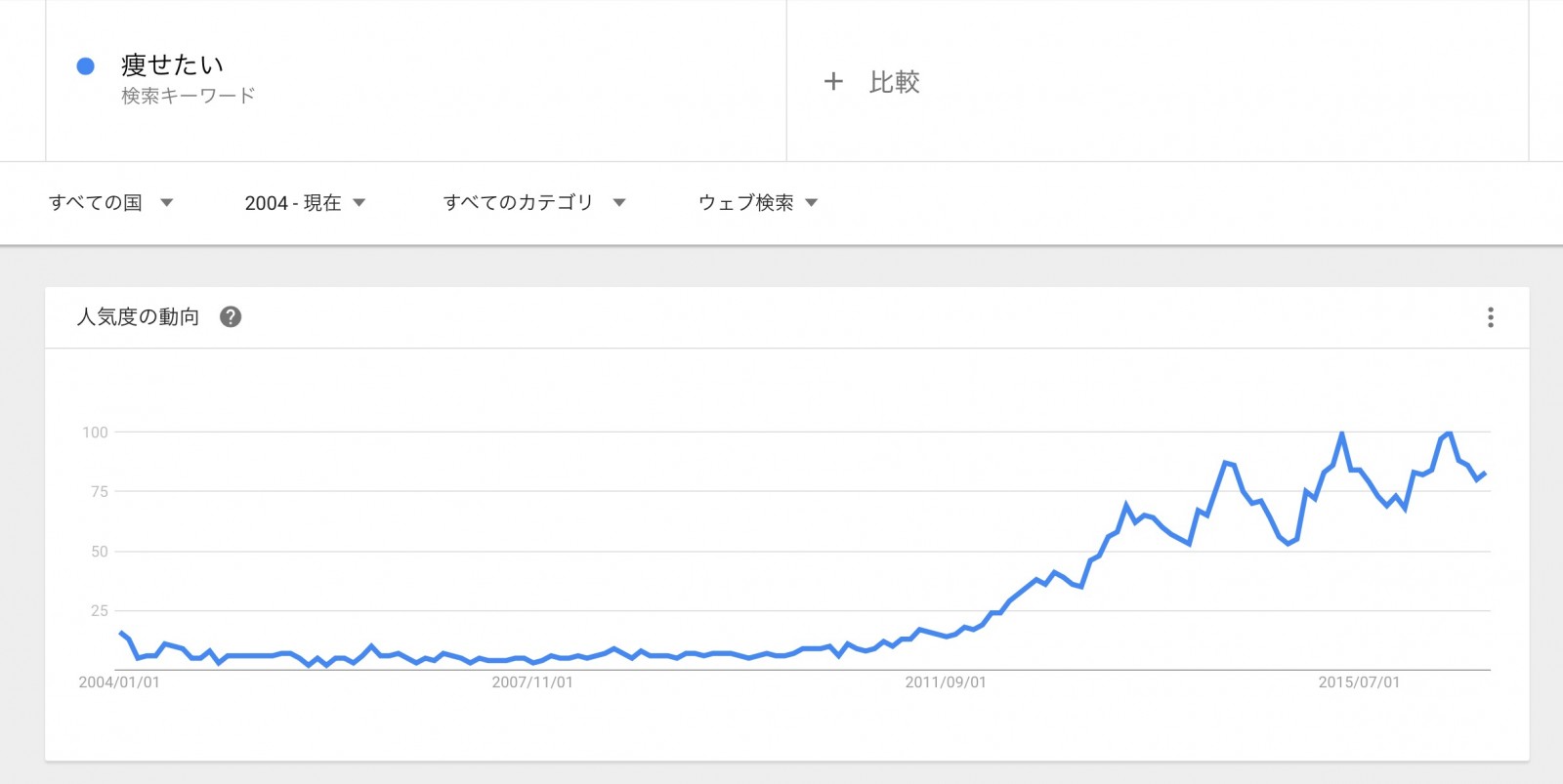1563x784 pixels.
Task: Click the 2015/07/01 axis date label
Action: pos(1359,681)
